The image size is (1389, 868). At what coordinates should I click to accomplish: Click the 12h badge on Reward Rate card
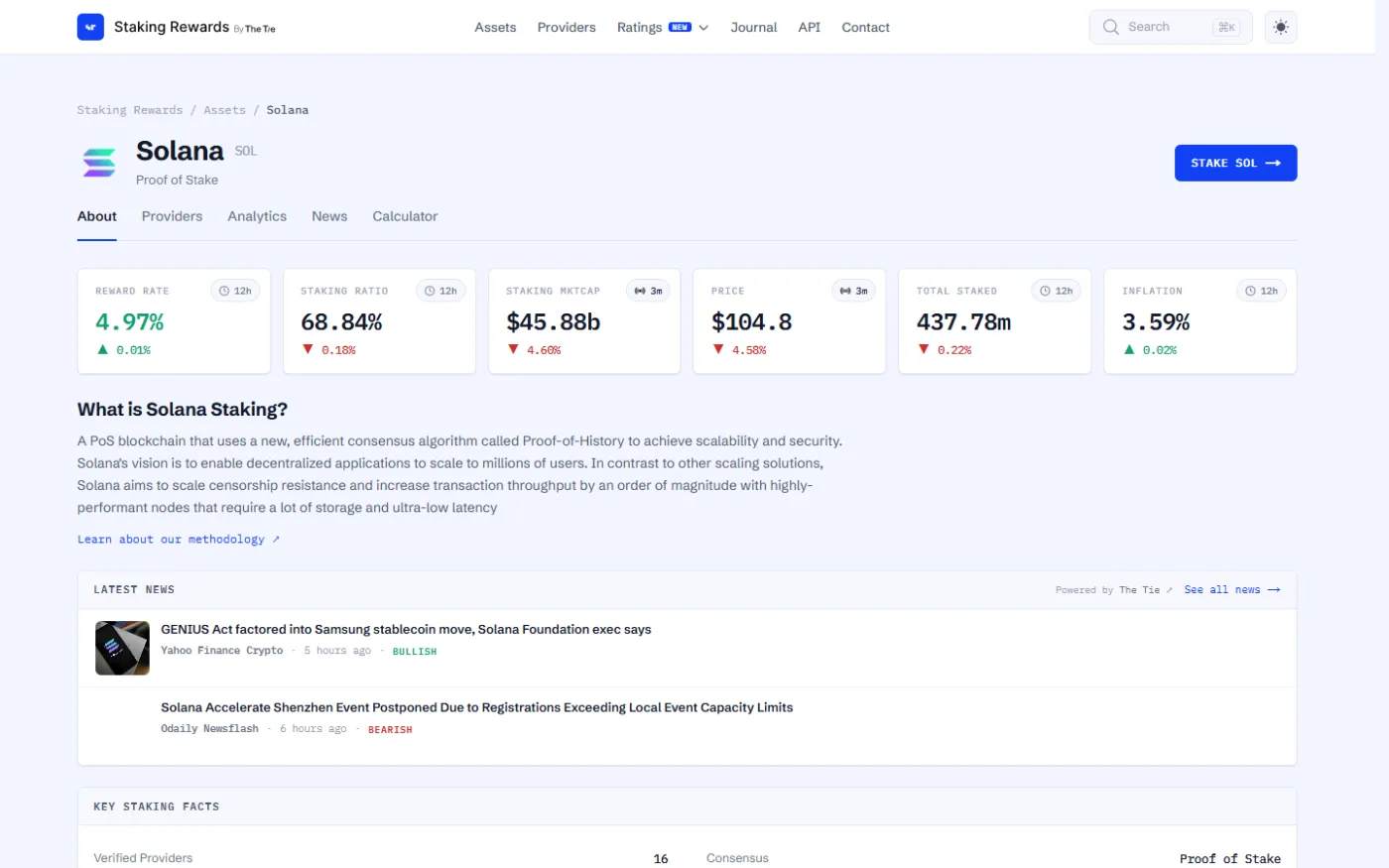pyautogui.click(x=236, y=291)
